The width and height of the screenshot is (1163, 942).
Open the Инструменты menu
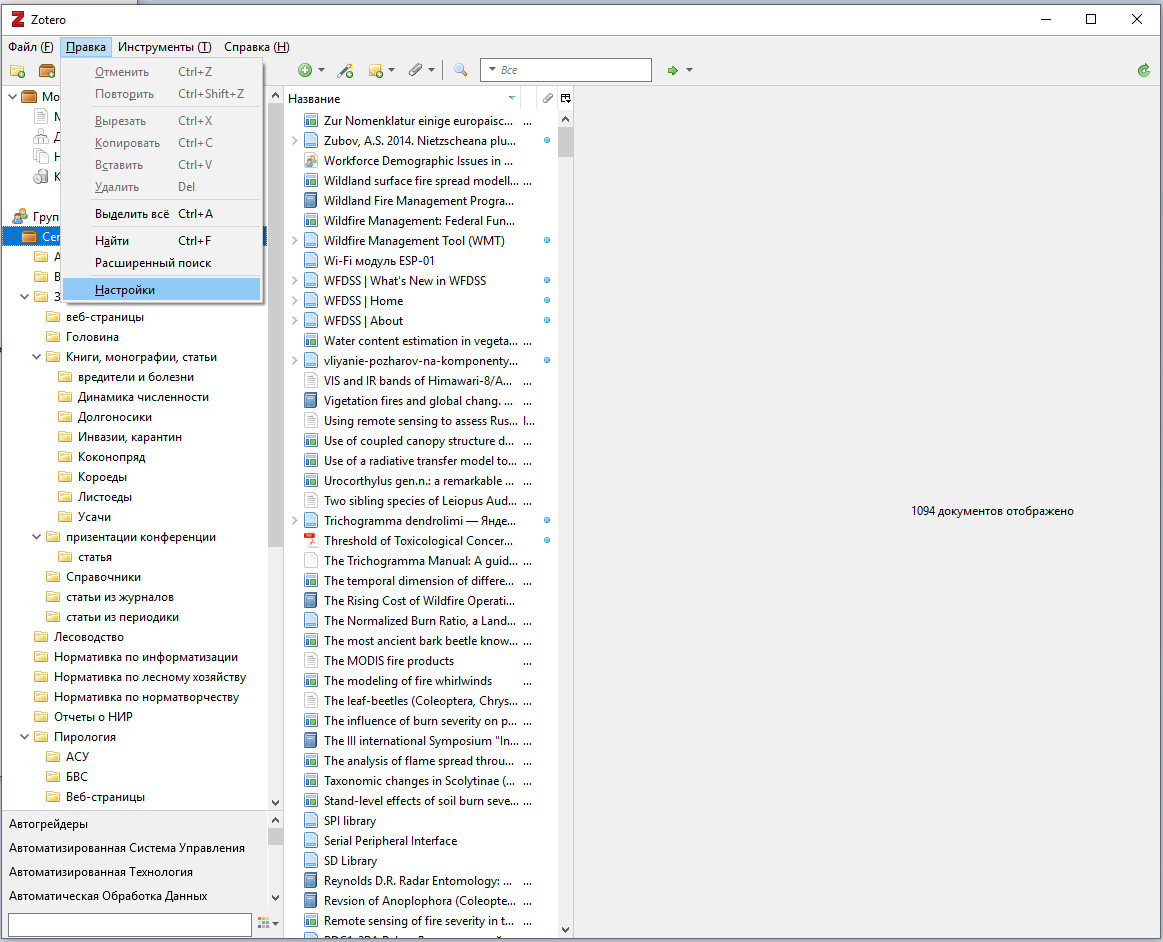click(x=164, y=47)
